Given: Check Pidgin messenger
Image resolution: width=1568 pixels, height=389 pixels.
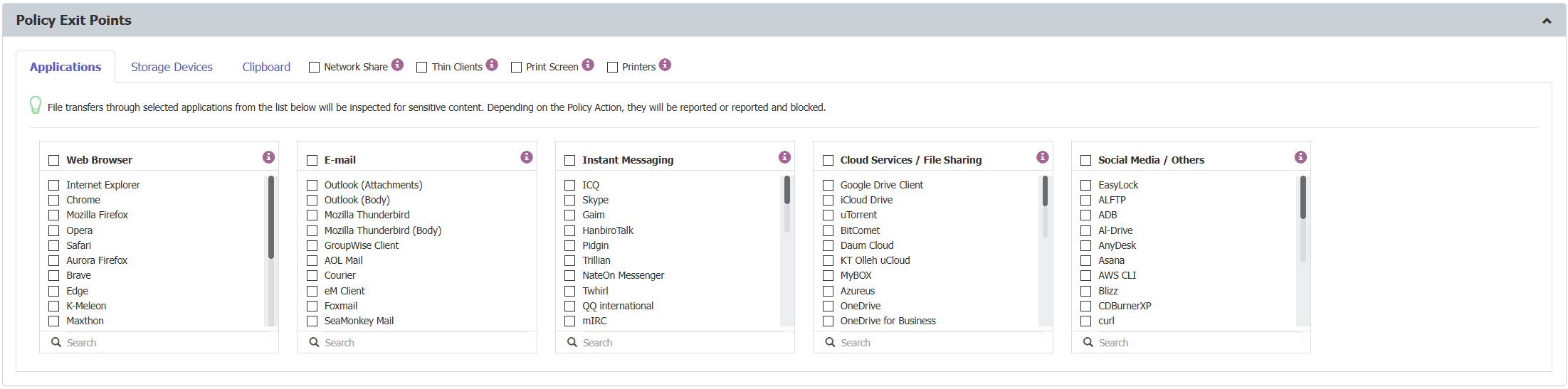Looking at the screenshot, I should (569, 245).
